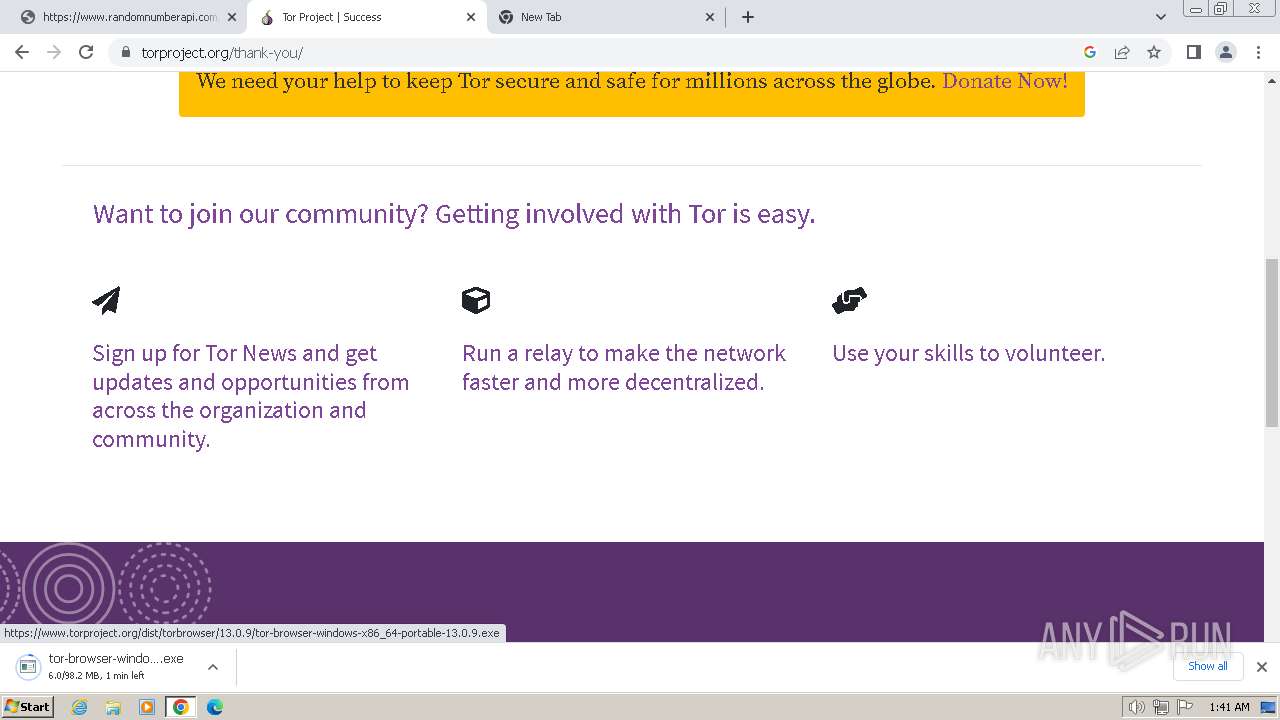1280x720 pixels.
Task: Open Chrome three-dot menu
Action: point(1258,52)
